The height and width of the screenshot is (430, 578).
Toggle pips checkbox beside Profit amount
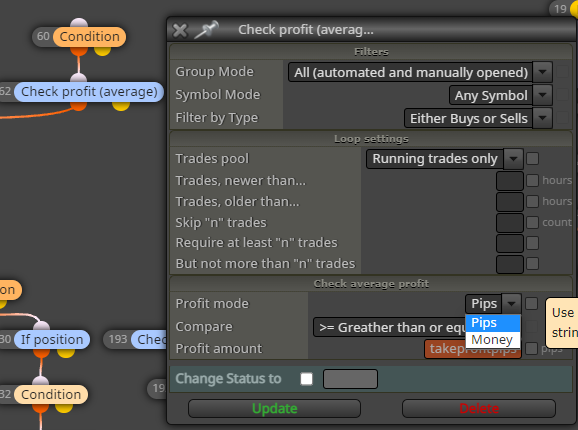tap(532, 349)
